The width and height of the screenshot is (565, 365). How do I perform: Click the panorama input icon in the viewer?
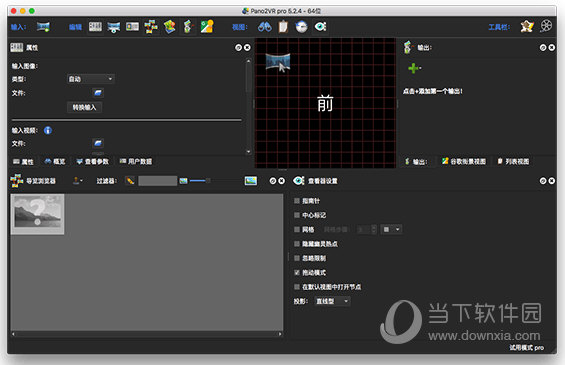[x=278, y=62]
